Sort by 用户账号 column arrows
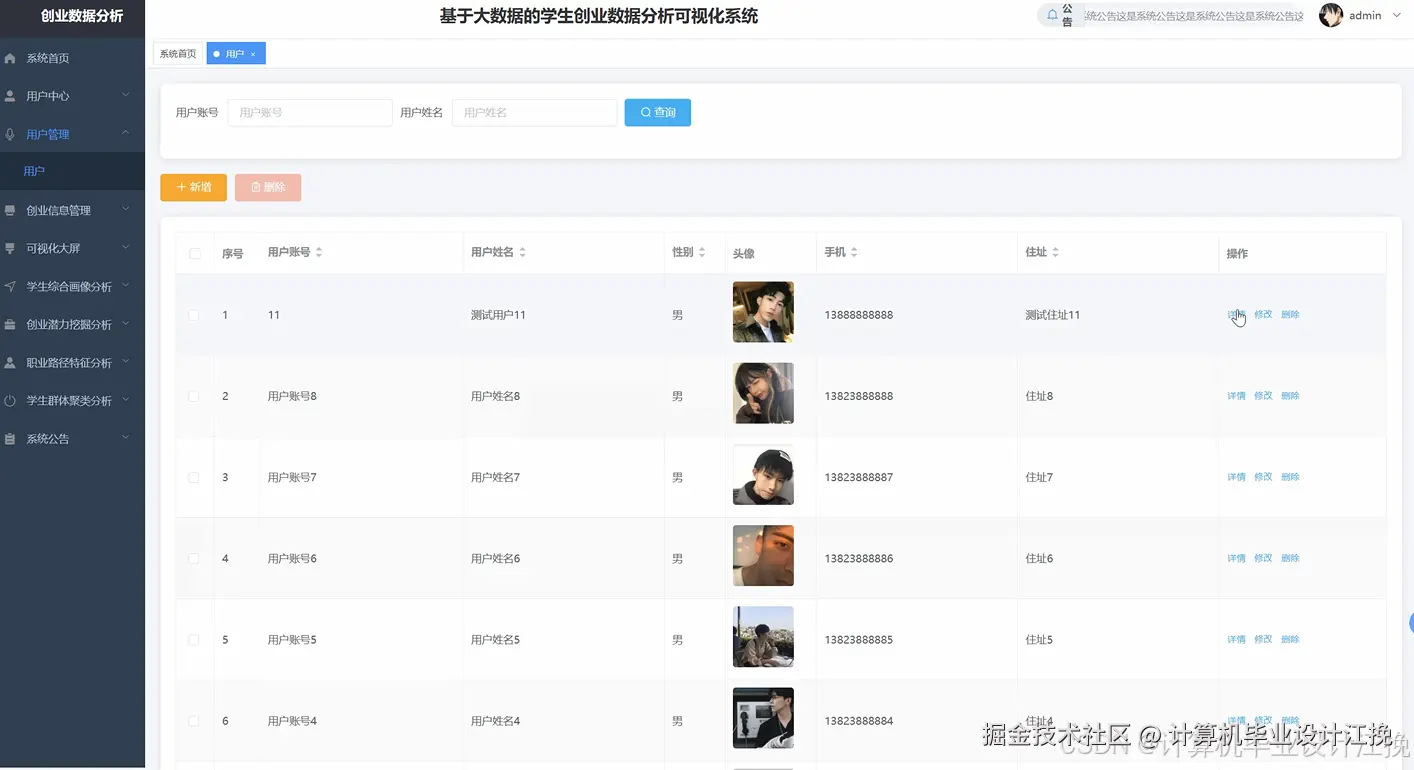Image resolution: width=1414 pixels, height=770 pixels. point(319,253)
